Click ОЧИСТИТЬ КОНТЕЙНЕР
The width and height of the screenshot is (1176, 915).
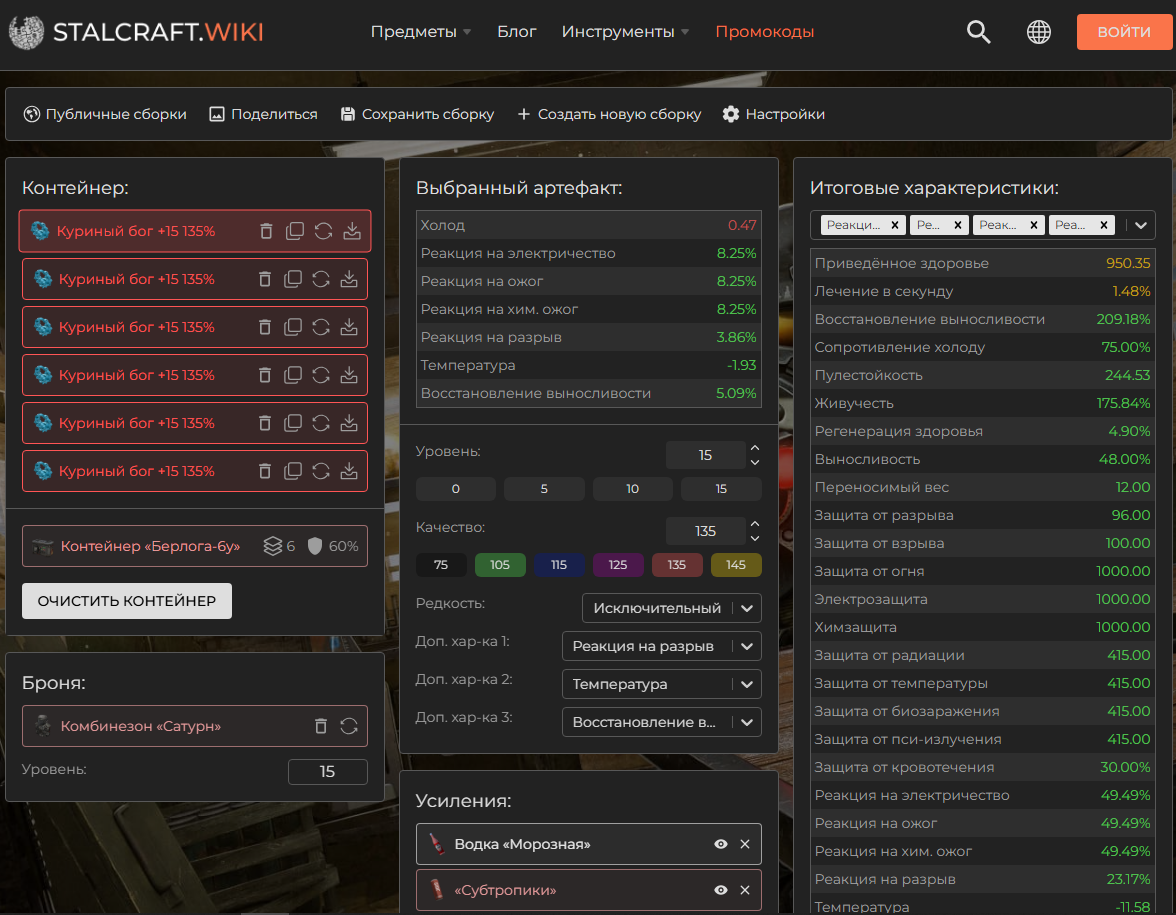127,601
